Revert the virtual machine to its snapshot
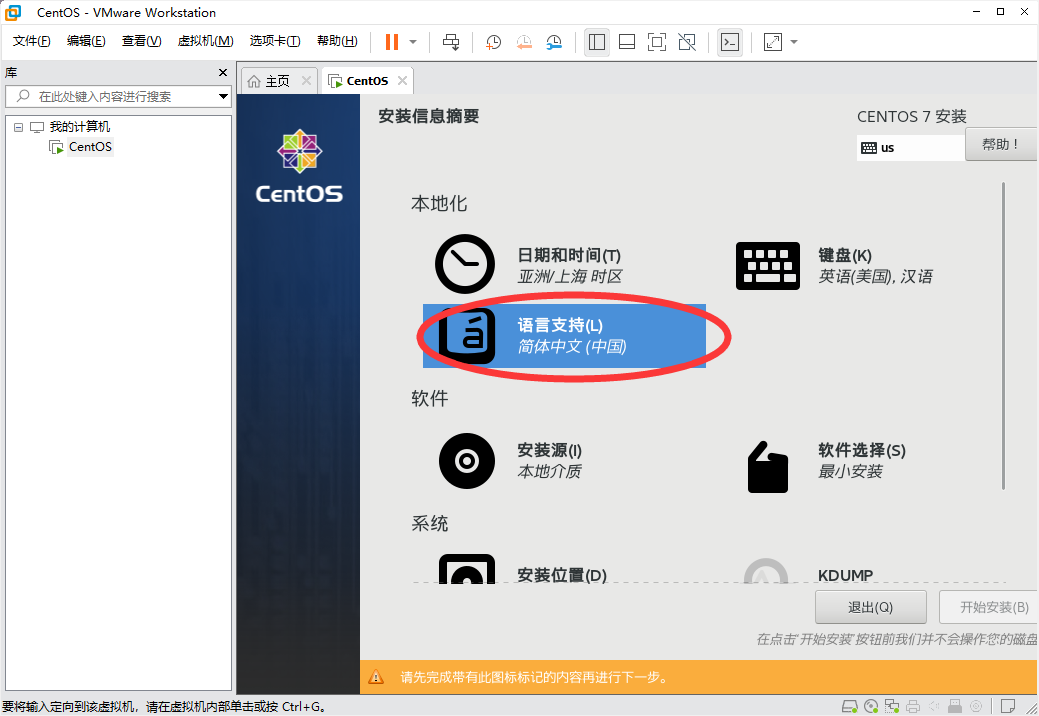Screen dimensions: 1039x716 coord(523,42)
